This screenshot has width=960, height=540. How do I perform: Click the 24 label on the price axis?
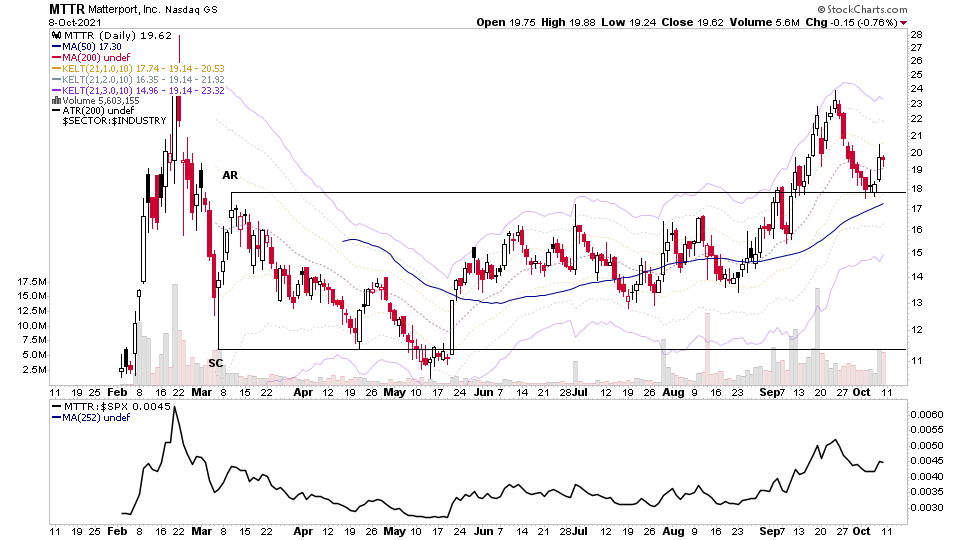click(x=917, y=89)
